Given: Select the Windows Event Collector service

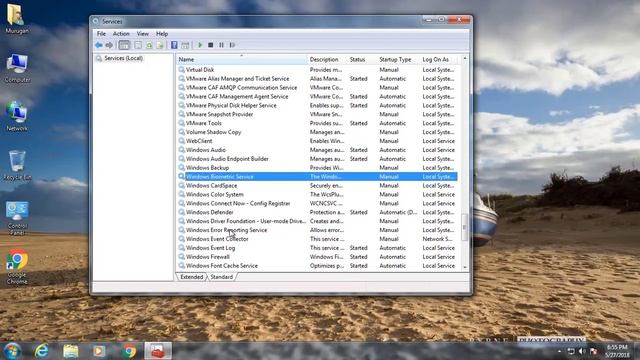Looking at the screenshot, I should coord(317,239).
